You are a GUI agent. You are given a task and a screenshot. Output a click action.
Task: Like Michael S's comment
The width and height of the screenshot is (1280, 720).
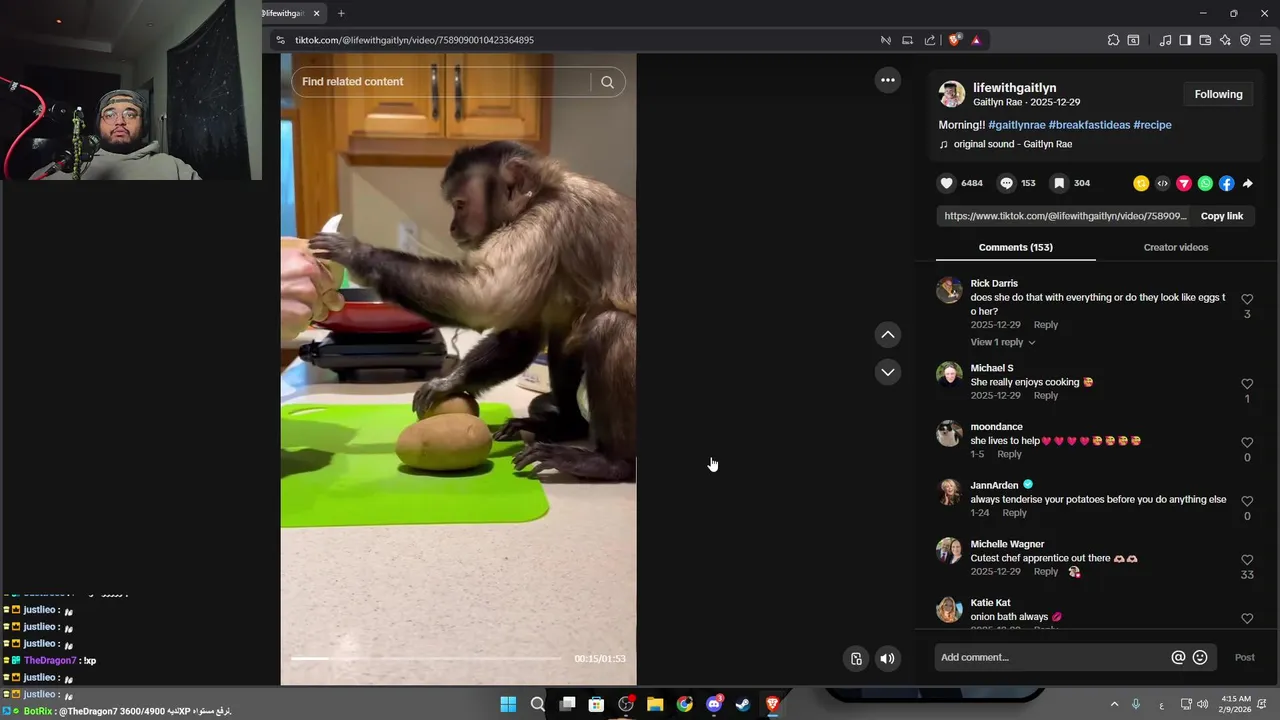point(1247,384)
